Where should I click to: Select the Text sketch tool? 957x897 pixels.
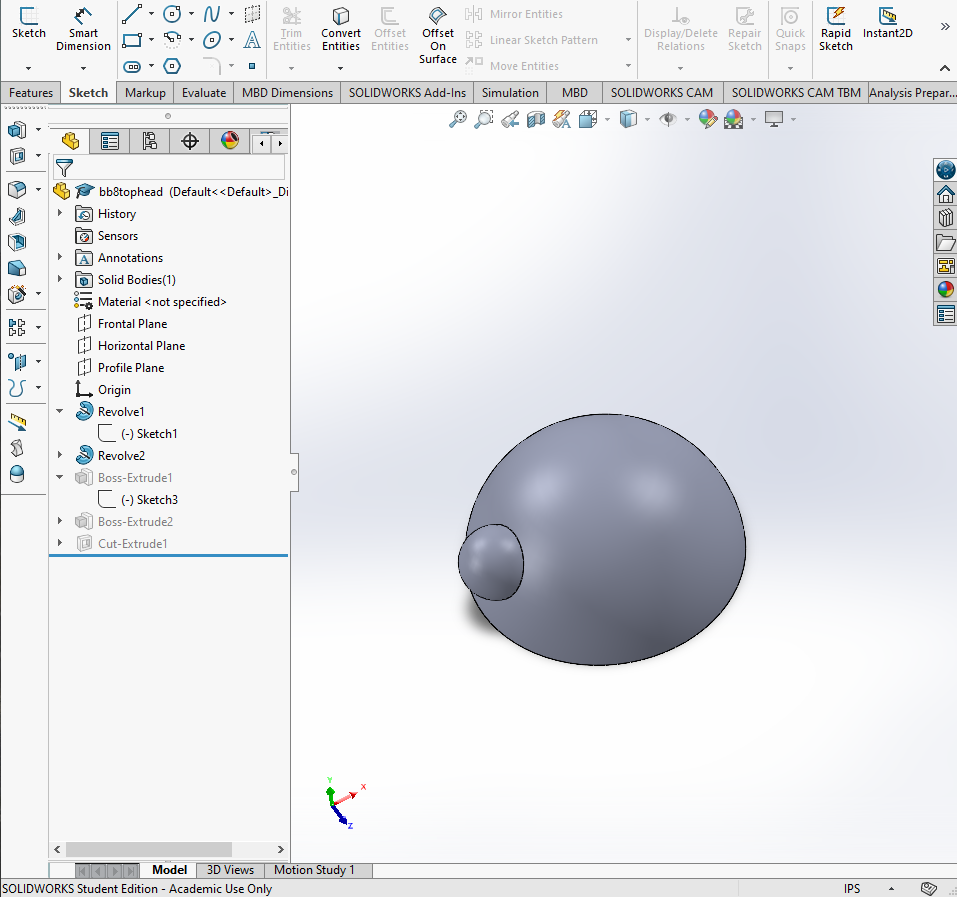[x=252, y=40]
